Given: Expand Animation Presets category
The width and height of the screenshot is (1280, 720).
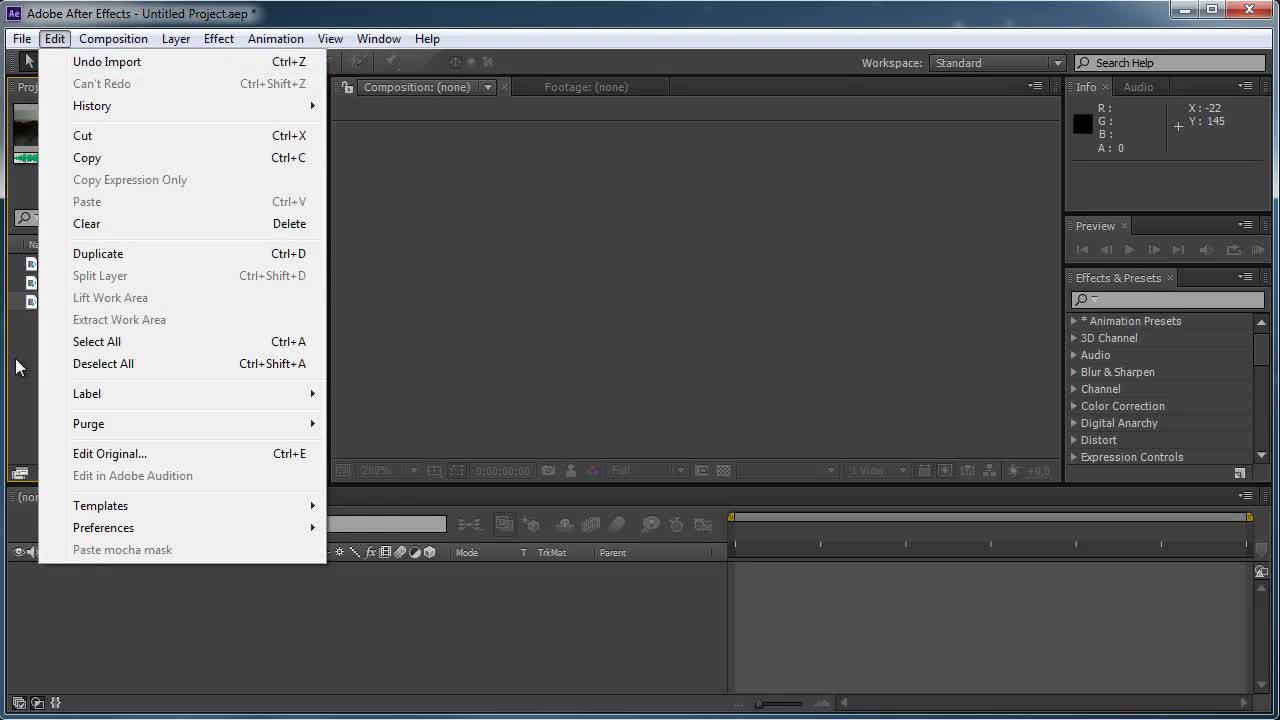Looking at the screenshot, I should point(1074,321).
